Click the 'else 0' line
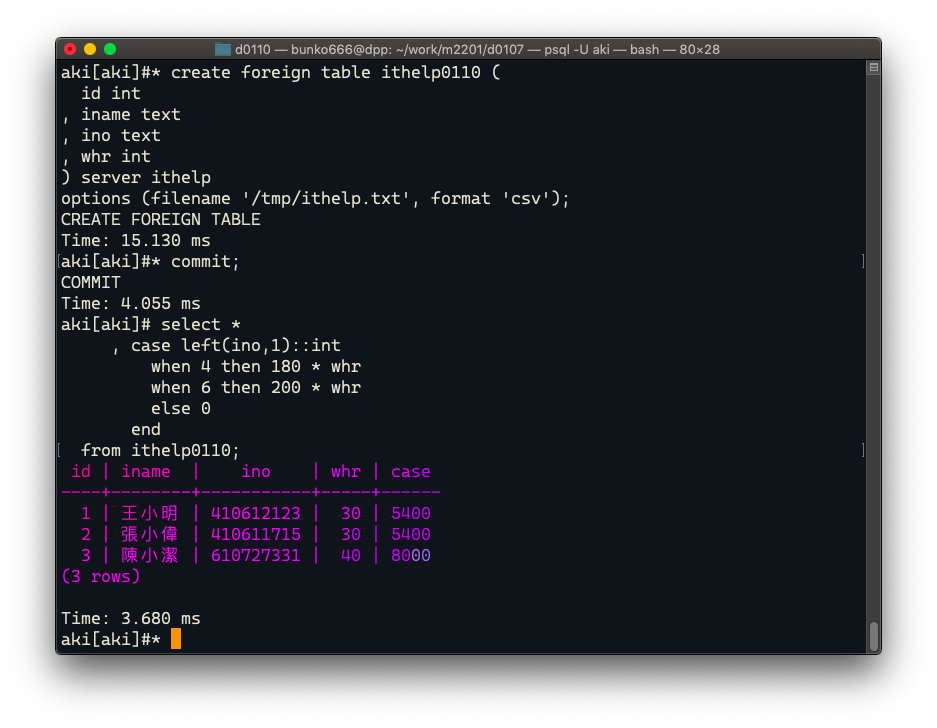This screenshot has width=937, height=728. point(180,408)
